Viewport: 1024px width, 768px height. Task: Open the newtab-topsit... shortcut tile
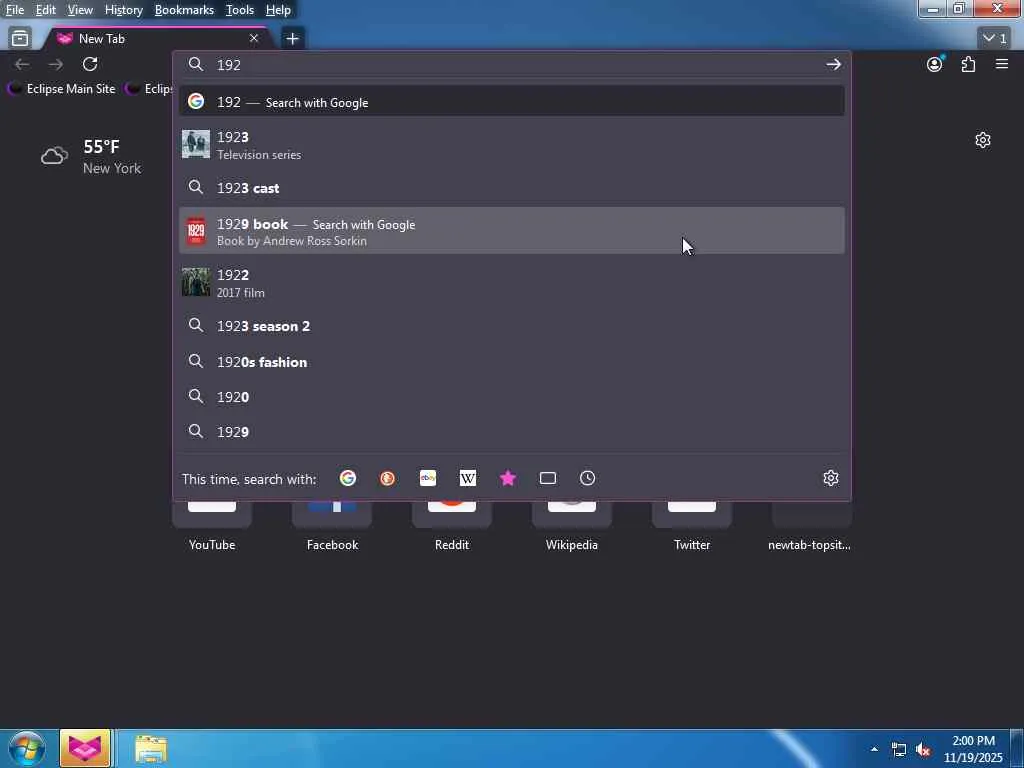[810, 526]
